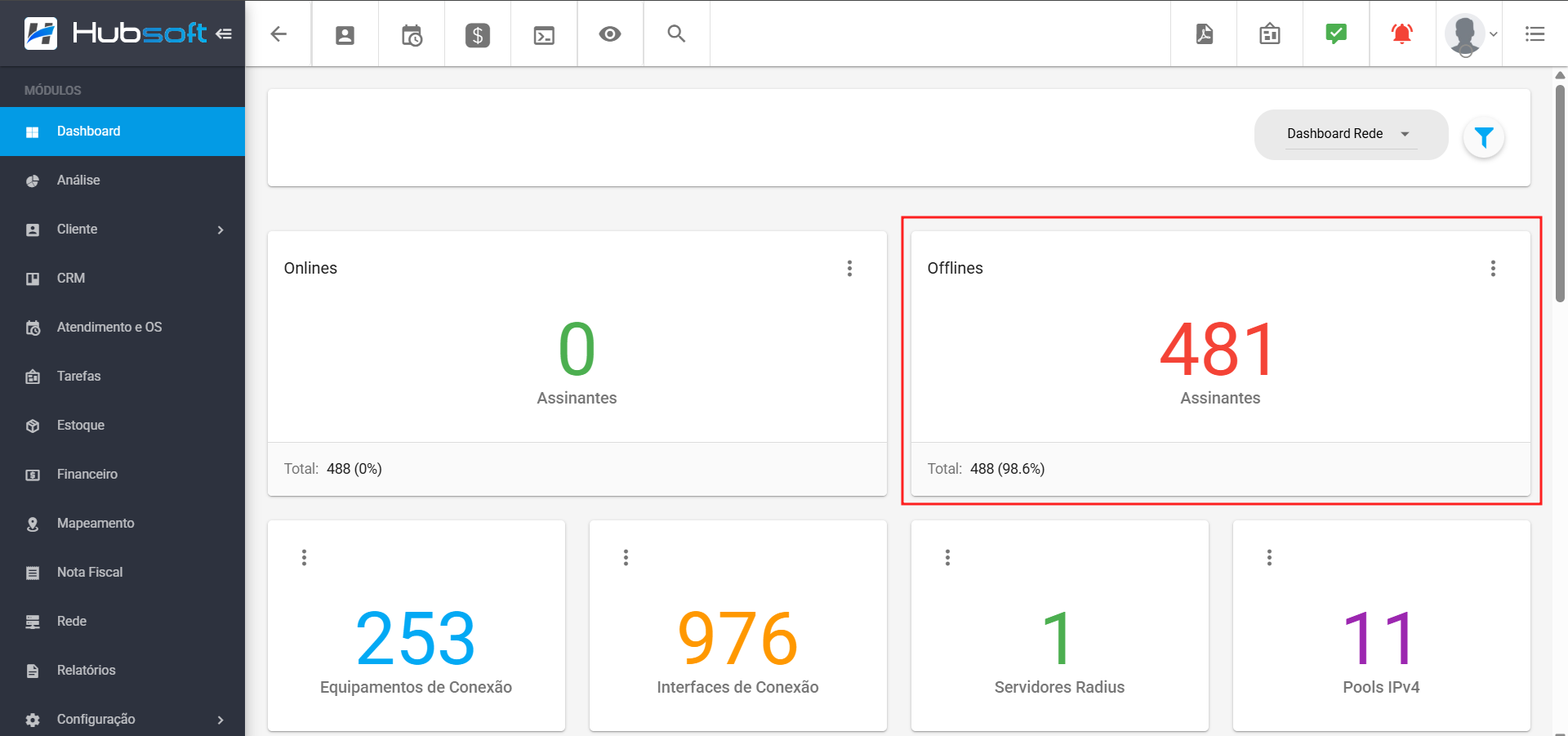Open the Tarefas module

click(x=122, y=377)
